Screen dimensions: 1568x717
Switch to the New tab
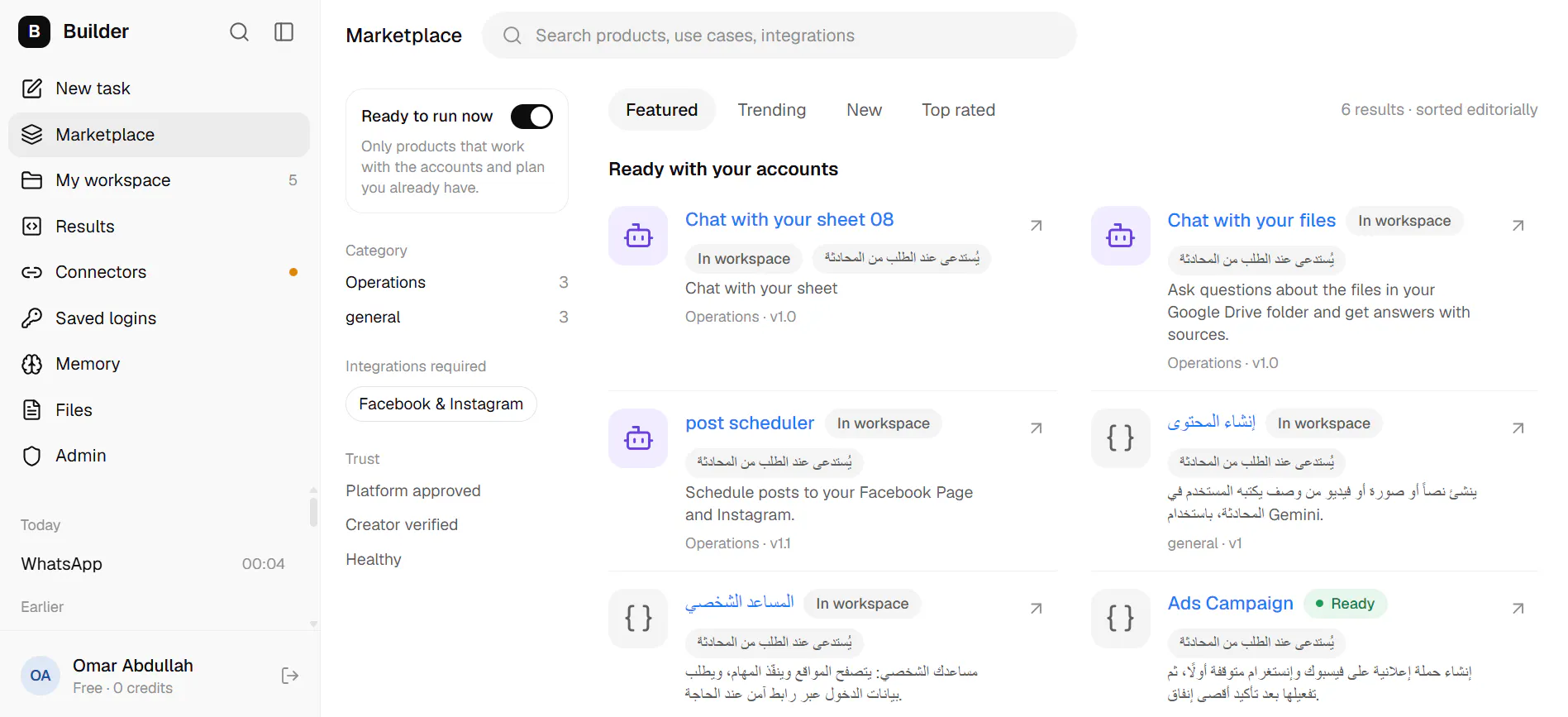coord(865,110)
